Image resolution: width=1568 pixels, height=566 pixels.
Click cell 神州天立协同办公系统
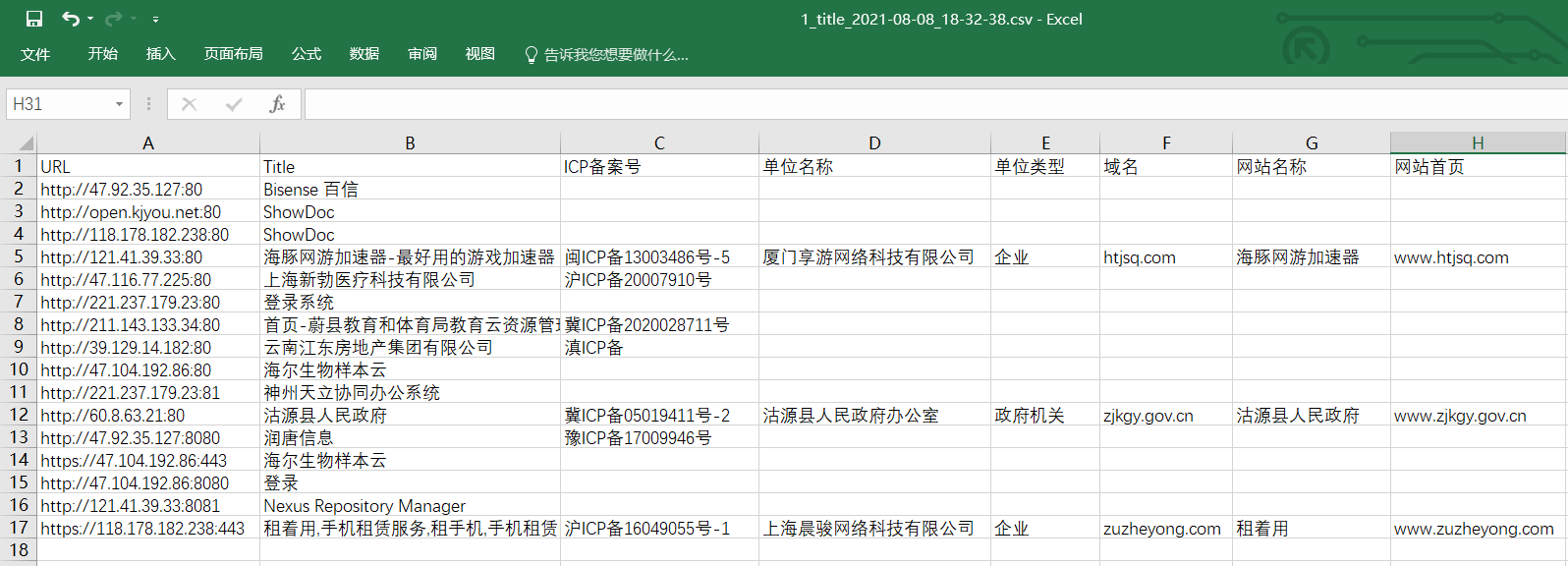tap(410, 392)
